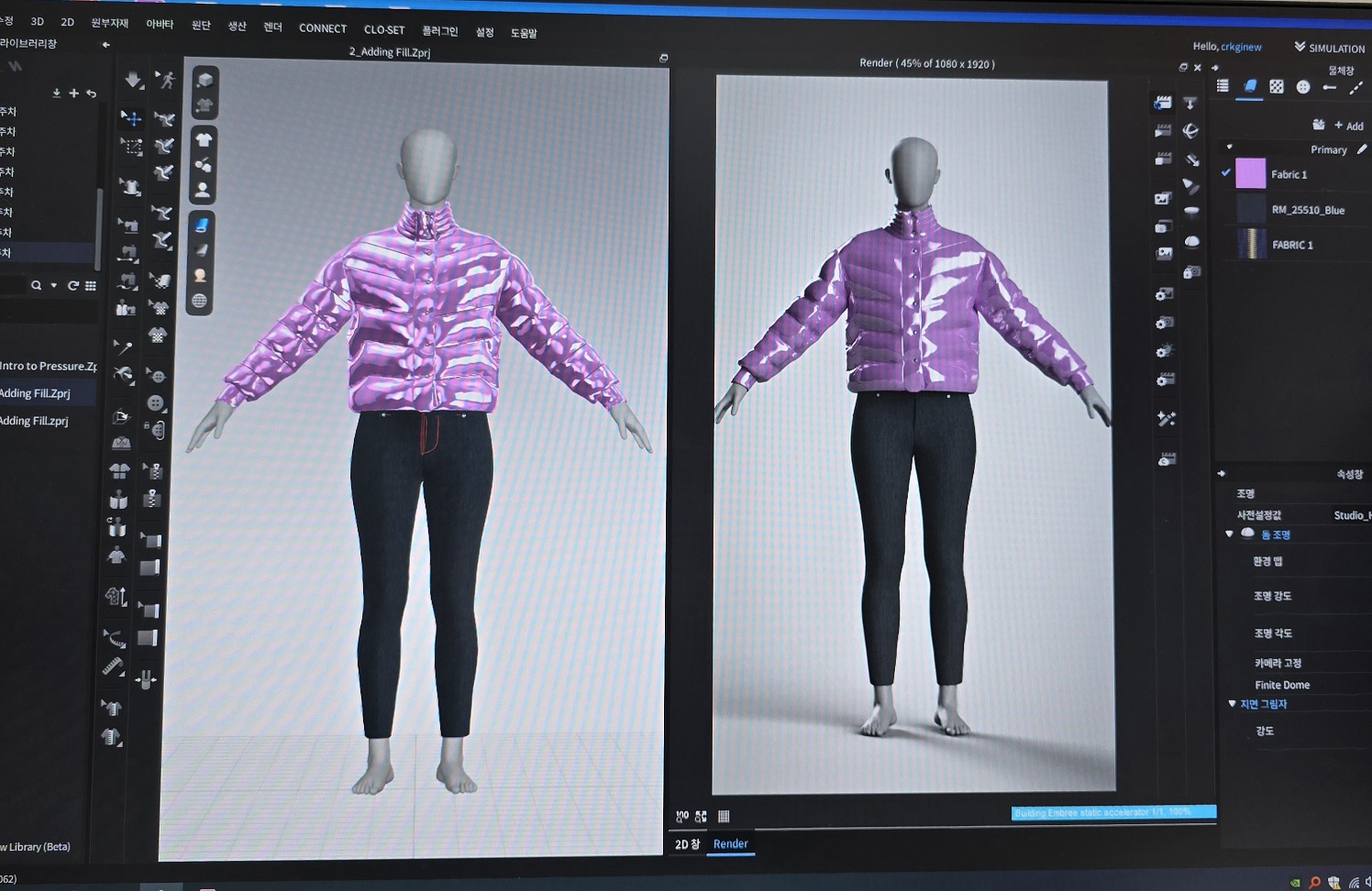The image size is (1372, 891).
Task: Collapse the 지면 그림자 section
Action: click(x=1232, y=704)
